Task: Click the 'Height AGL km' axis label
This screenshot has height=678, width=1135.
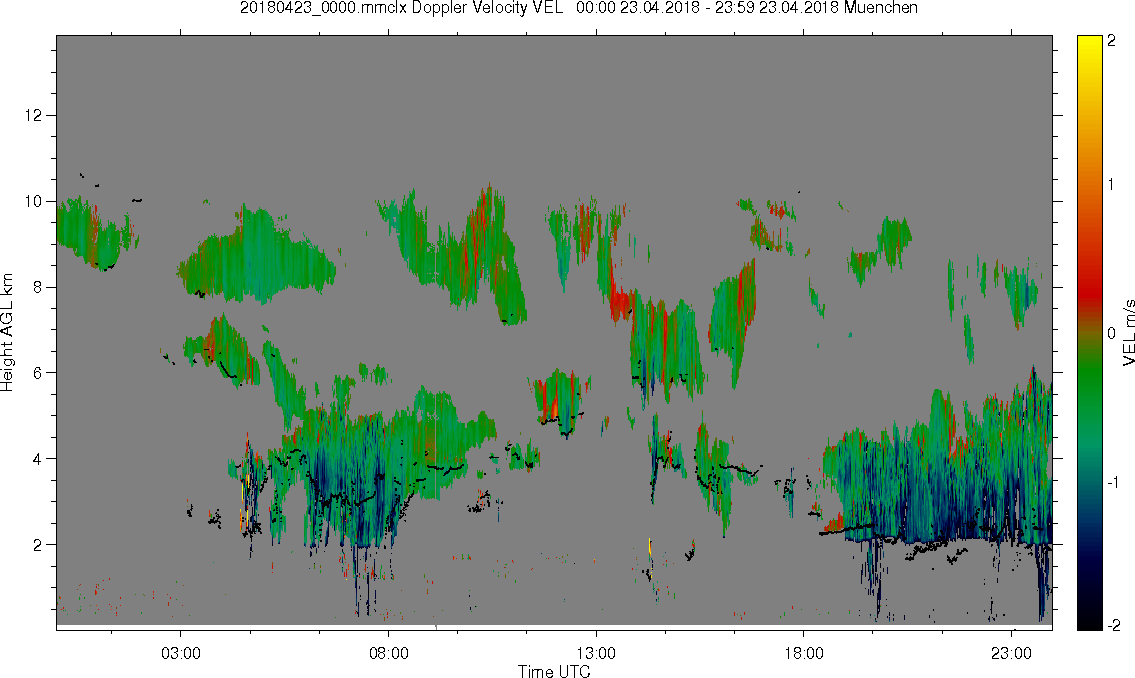Action: [x=7, y=333]
